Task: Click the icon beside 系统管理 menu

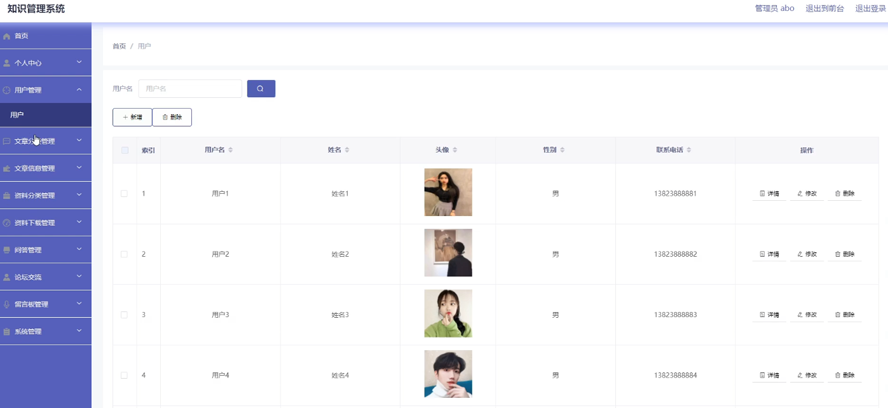Action: click(x=7, y=332)
